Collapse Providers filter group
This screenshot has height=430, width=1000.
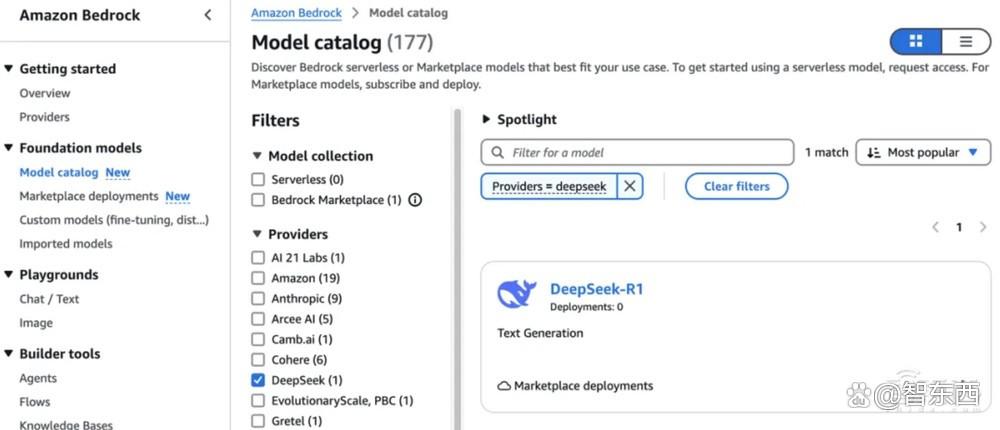click(x=257, y=234)
